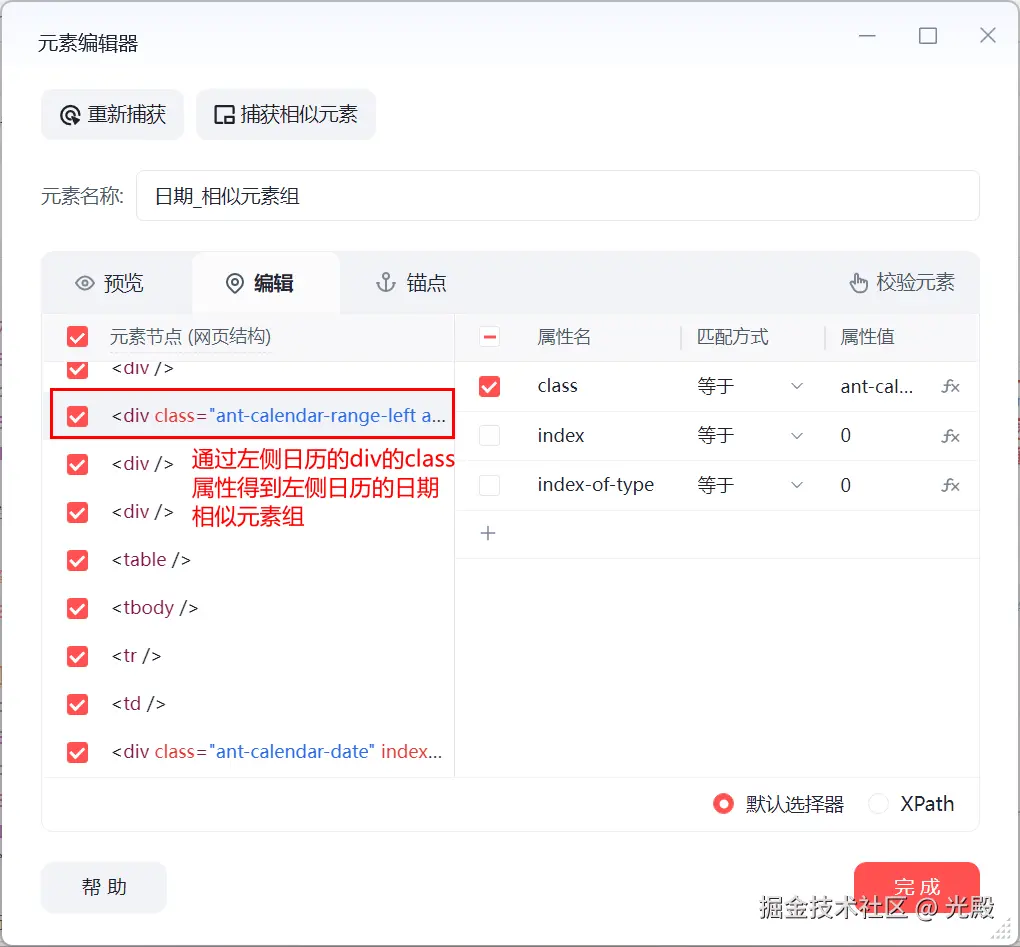Select the tr tree node

click(x=136, y=656)
